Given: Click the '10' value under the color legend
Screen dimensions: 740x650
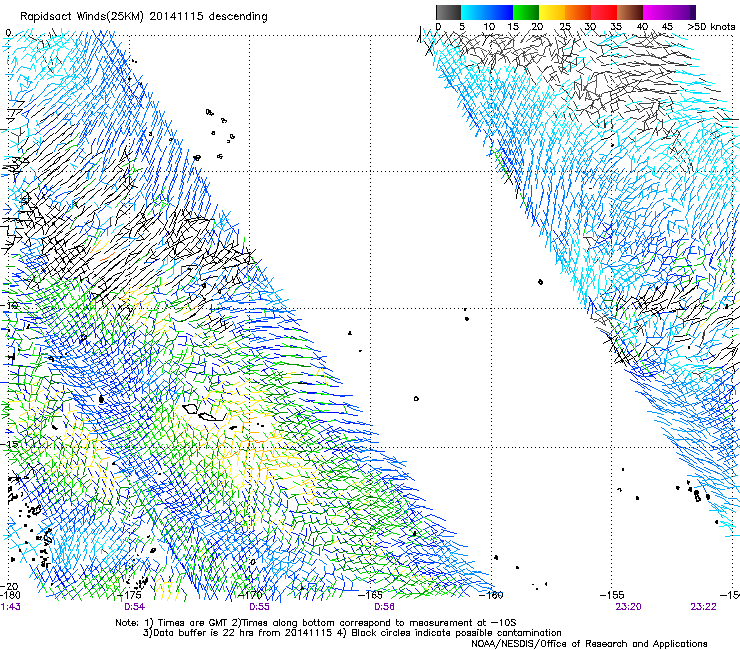Looking at the screenshot, I should (489, 27).
